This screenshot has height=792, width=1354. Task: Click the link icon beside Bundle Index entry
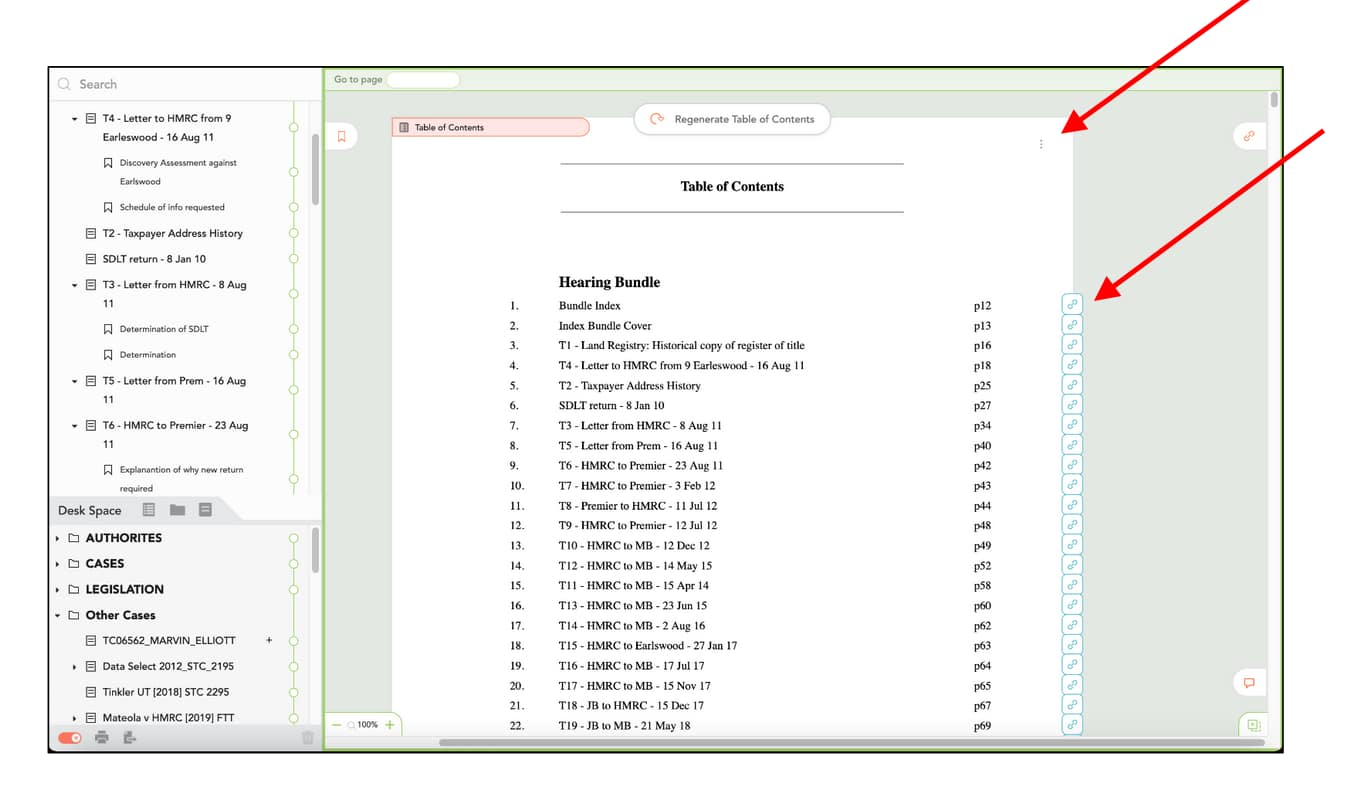(x=1071, y=305)
